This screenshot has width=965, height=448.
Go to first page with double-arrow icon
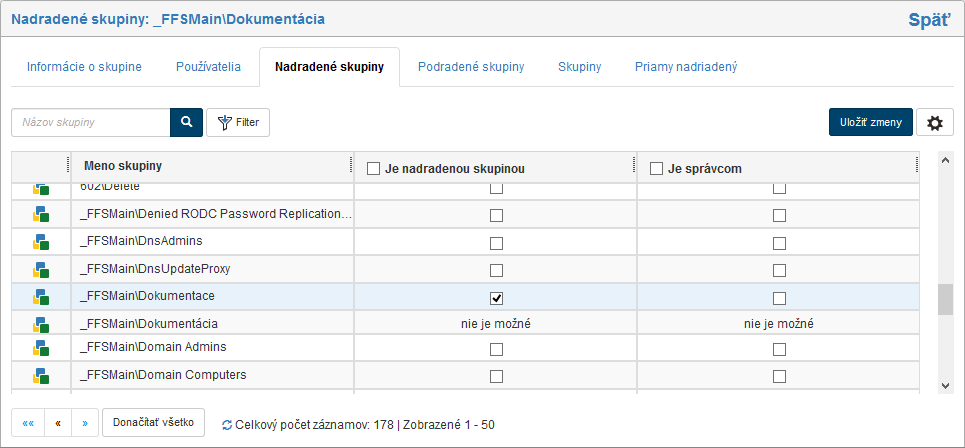pos(28,423)
